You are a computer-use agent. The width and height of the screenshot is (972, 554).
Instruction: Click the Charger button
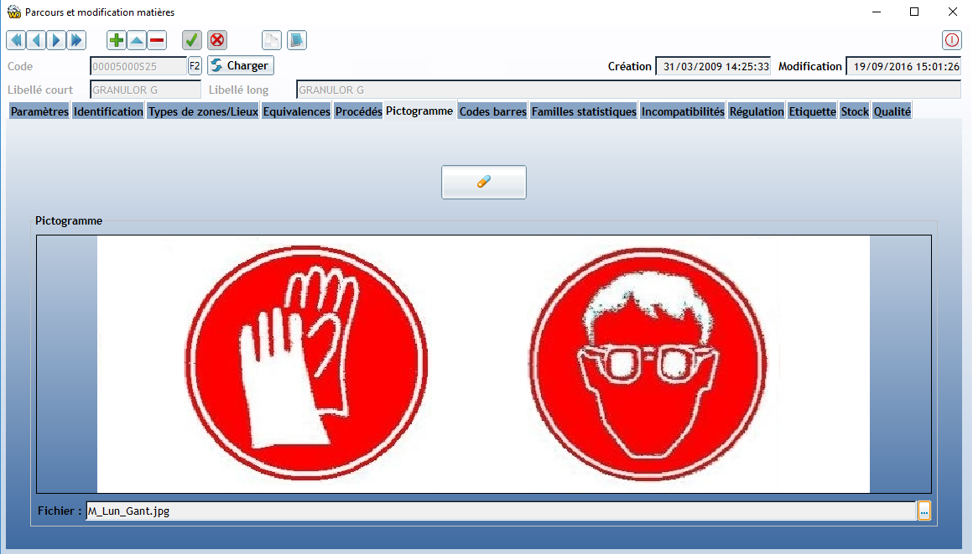click(241, 65)
